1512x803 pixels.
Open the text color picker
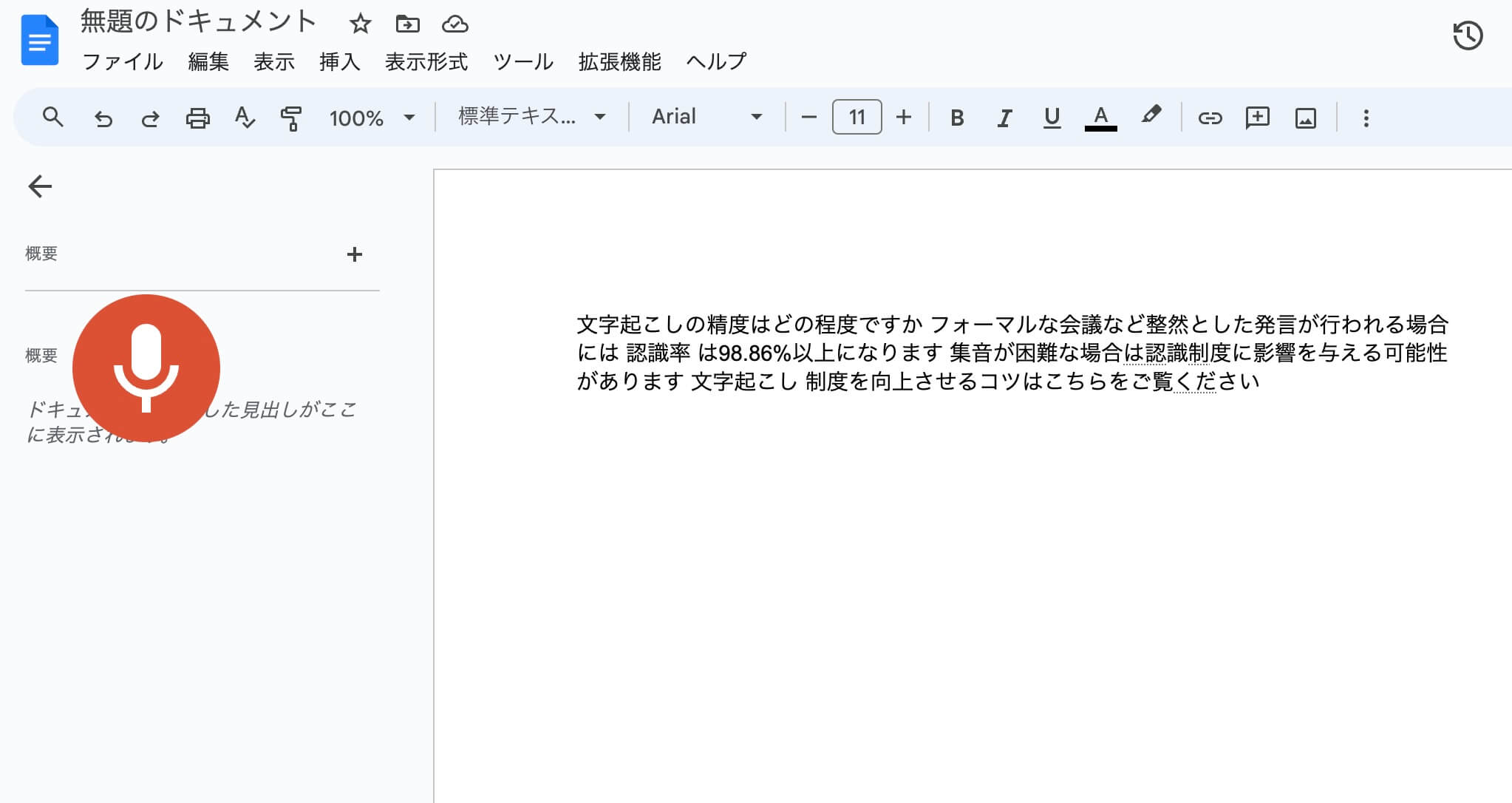tap(1100, 118)
